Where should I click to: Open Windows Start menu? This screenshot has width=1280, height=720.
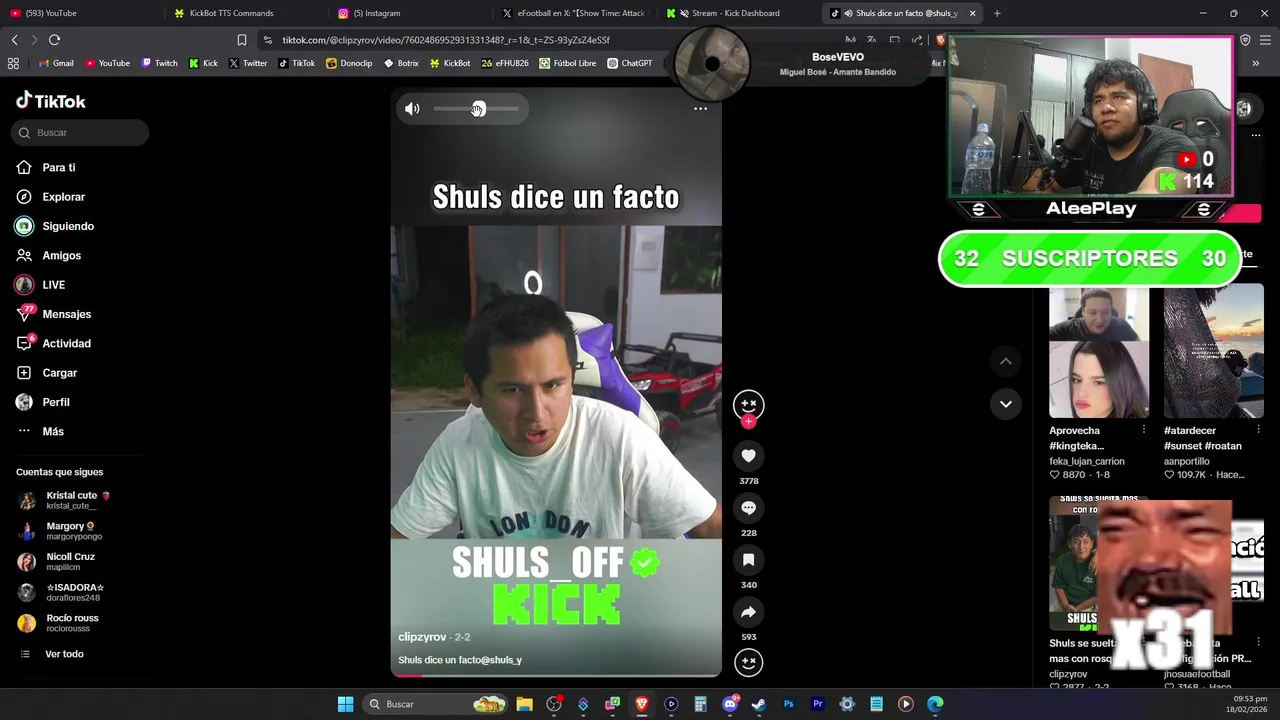345,704
